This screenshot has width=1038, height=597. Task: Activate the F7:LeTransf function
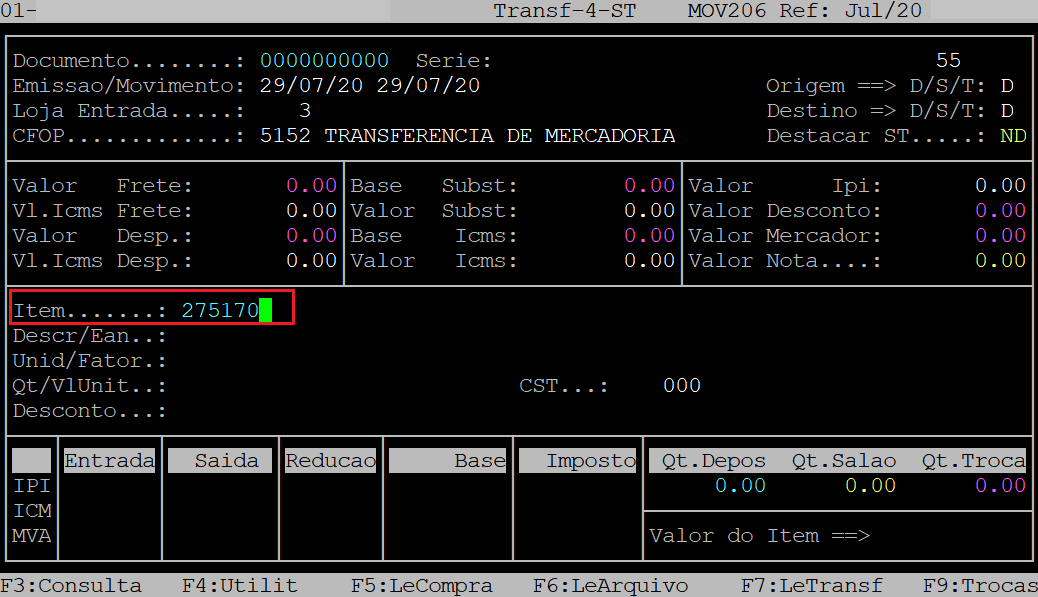point(812,586)
